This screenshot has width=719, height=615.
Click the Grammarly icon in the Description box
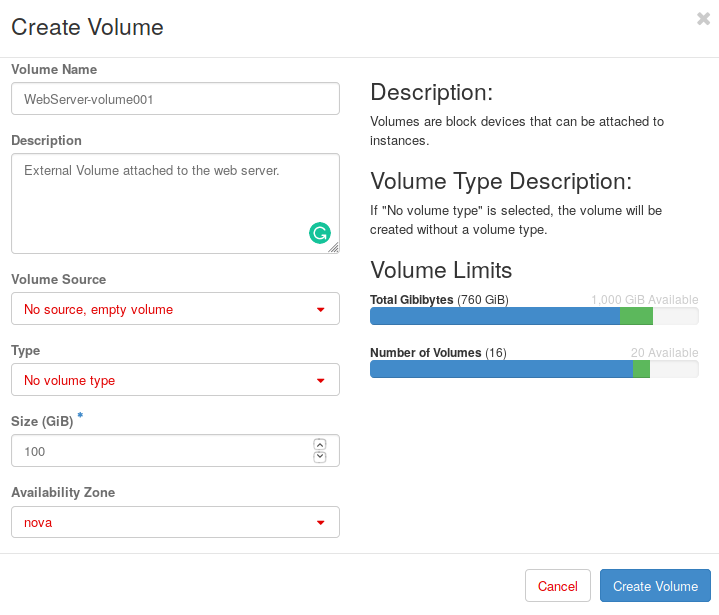click(319, 234)
